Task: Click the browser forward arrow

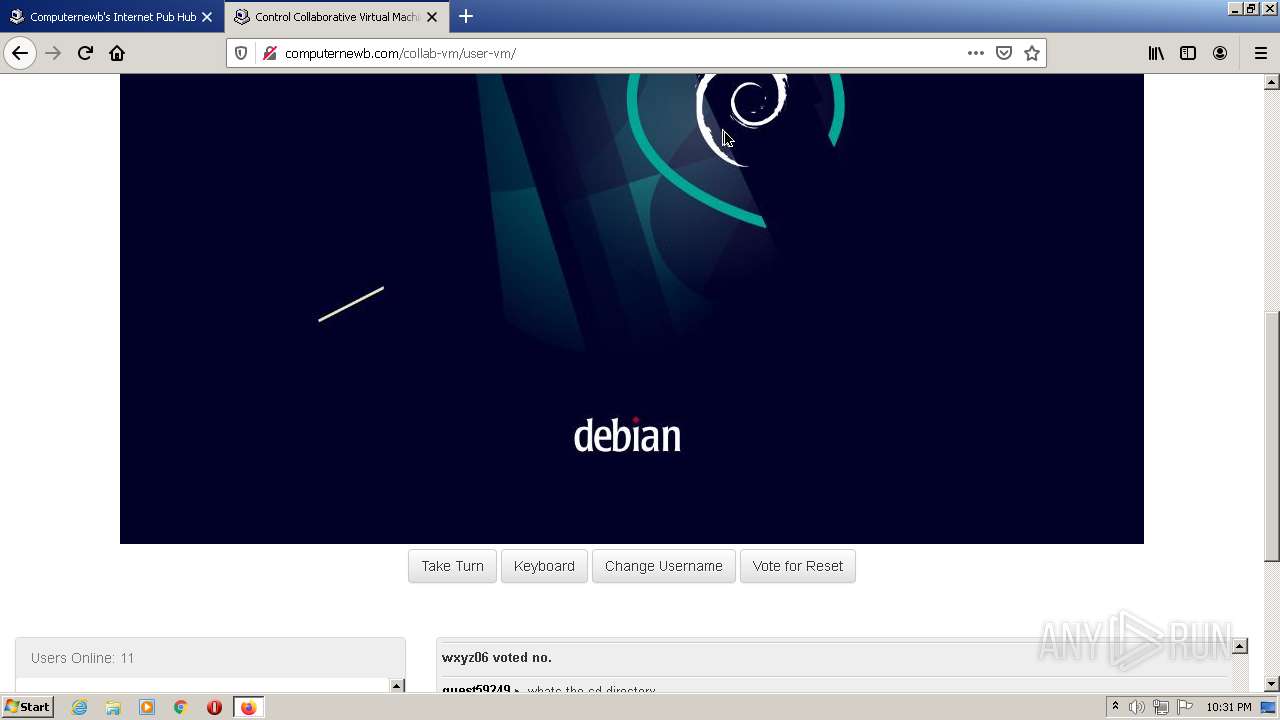Action: coord(53,53)
